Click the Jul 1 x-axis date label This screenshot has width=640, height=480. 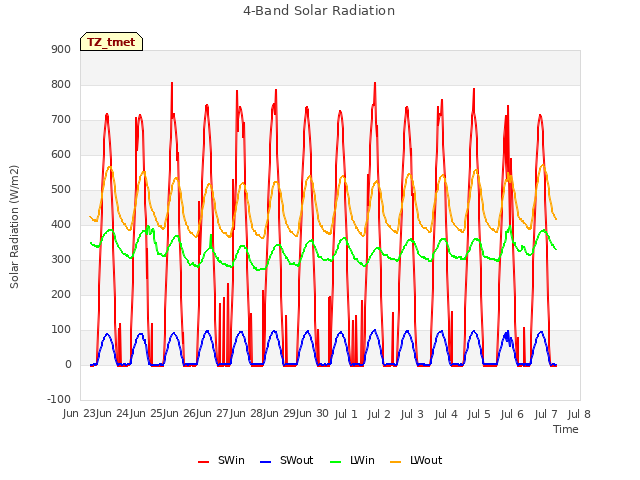coord(346,414)
